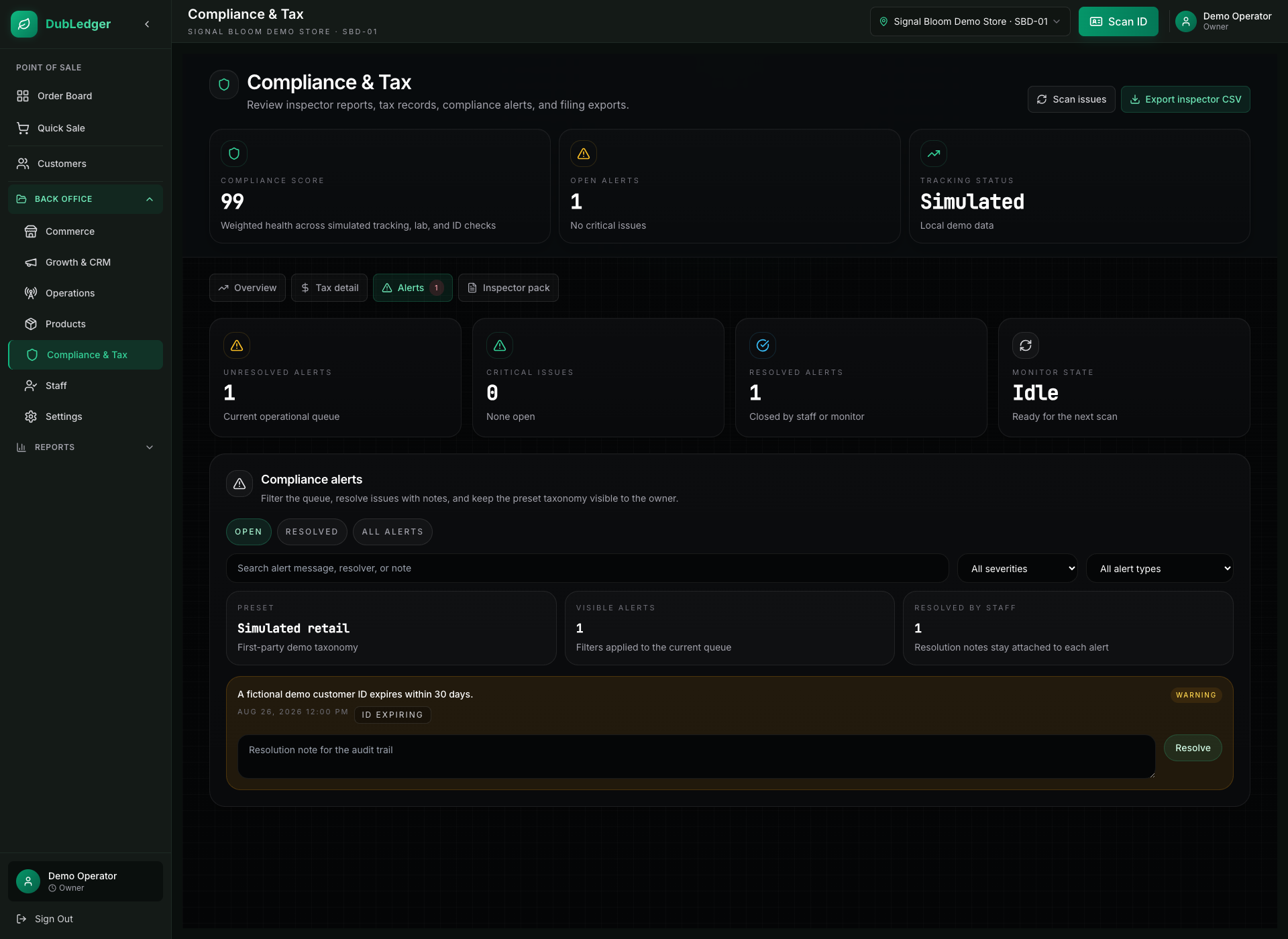Click the Sign Out arrow icon
The image size is (1288, 939).
[x=21, y=919]
